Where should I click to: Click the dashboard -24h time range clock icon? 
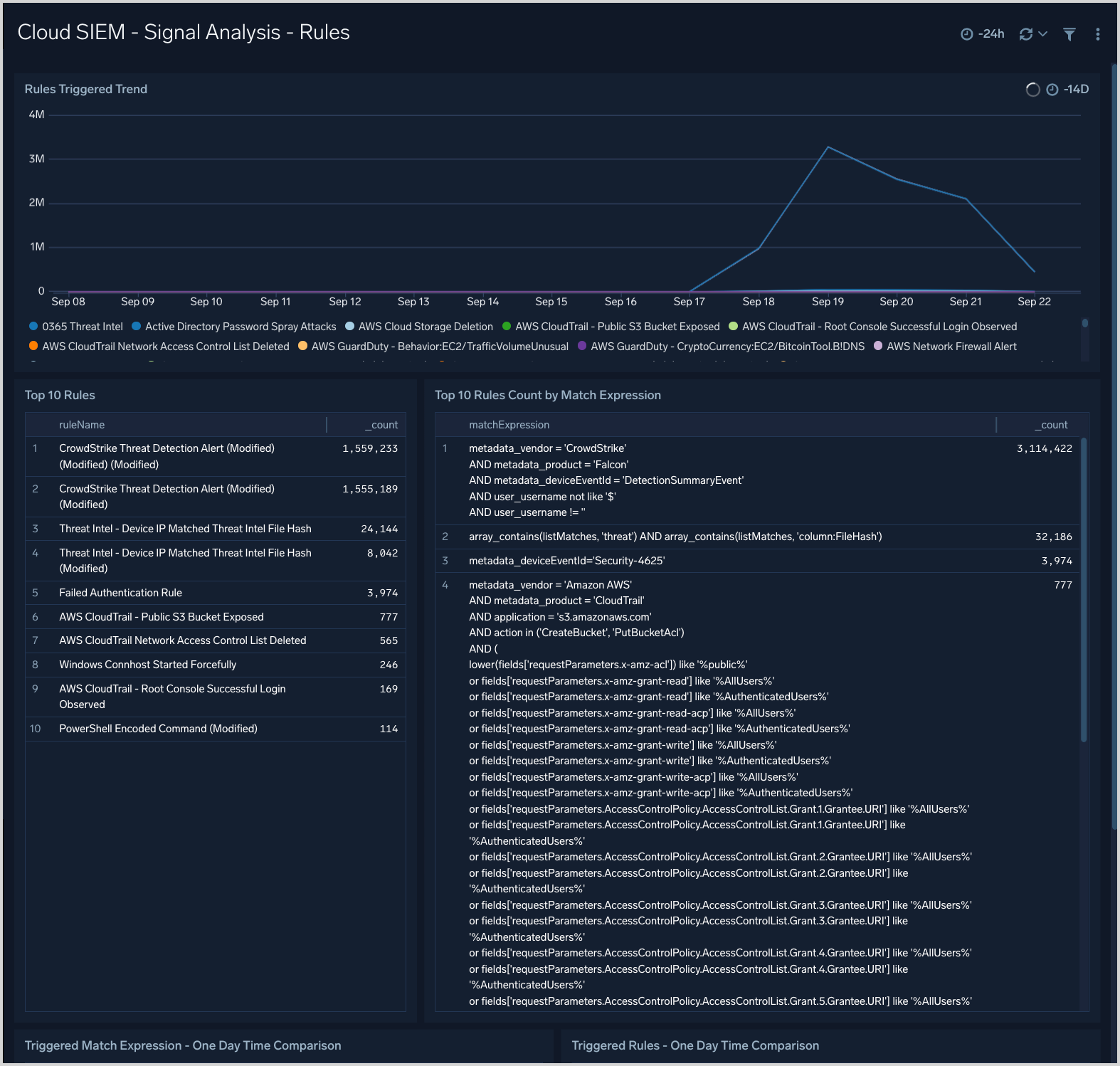point(966,34)
